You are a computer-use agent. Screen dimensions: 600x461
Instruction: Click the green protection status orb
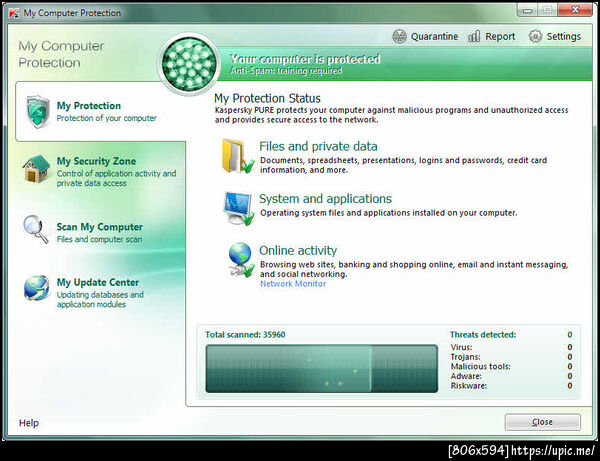tap(189, 64)
